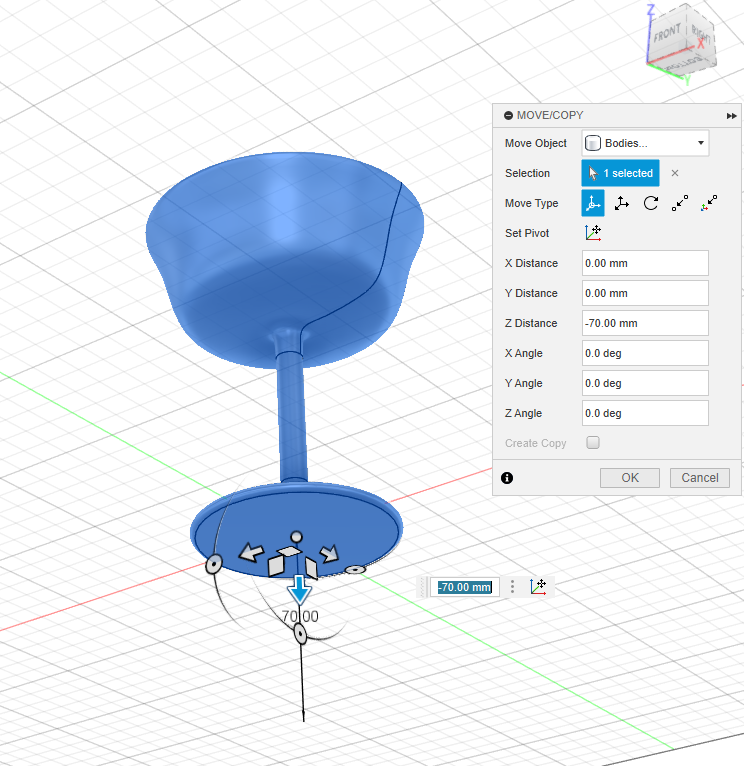Click the Set Pivot icon in dialog

[593, 233]
